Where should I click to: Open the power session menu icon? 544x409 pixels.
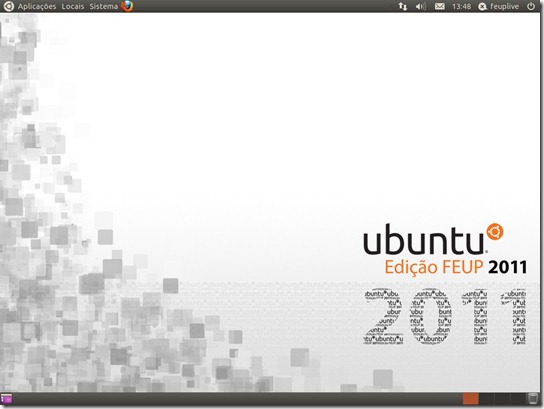pyautogui.click(x=531, y=6)
